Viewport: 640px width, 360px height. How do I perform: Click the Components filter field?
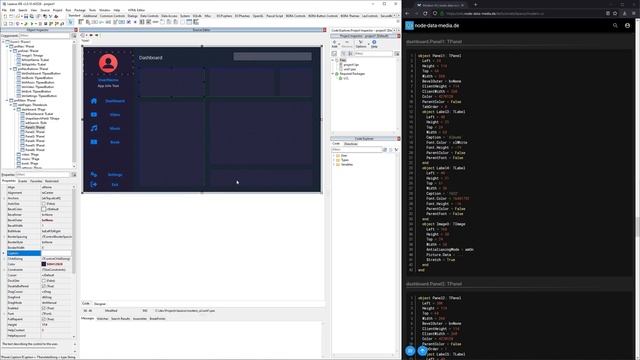pyautogui.click(x=45, y=36)
